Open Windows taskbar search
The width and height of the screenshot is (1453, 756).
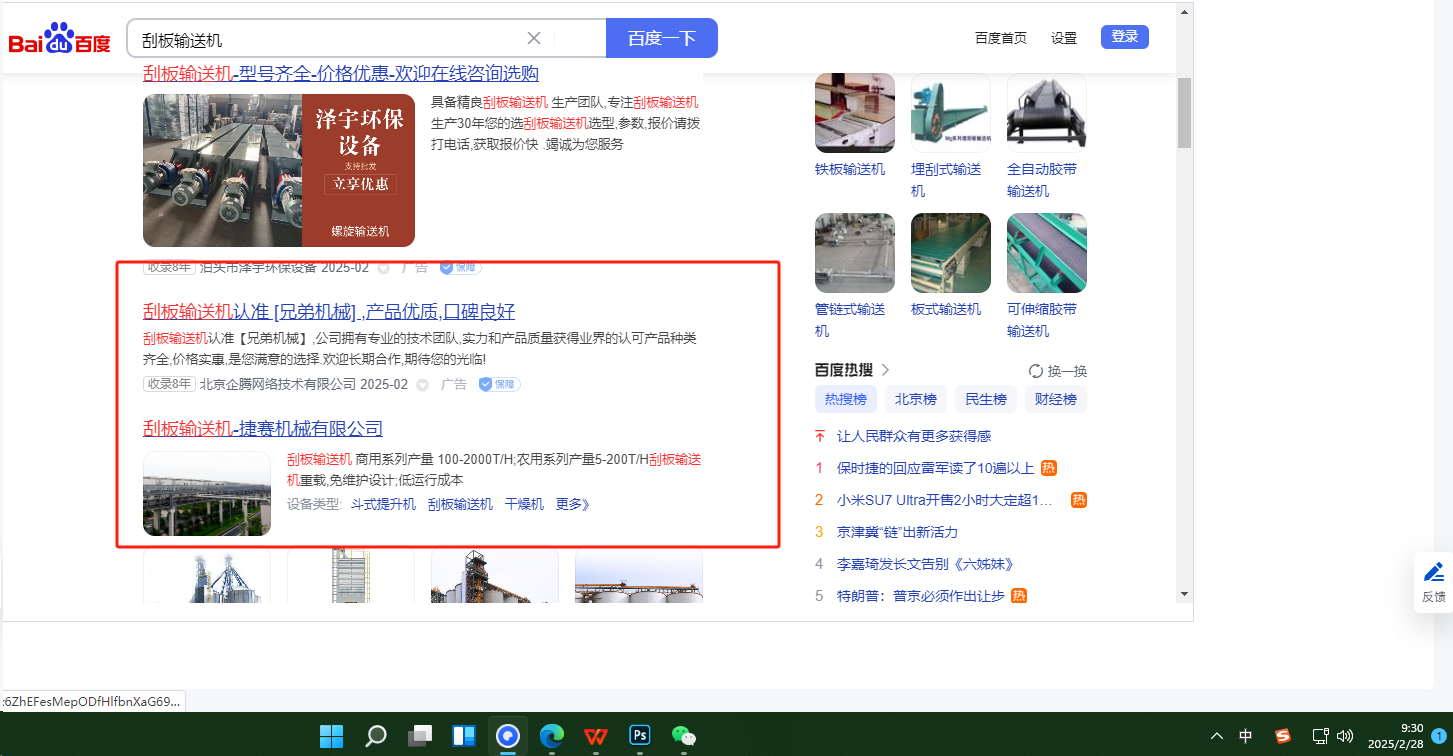(376, 737)
